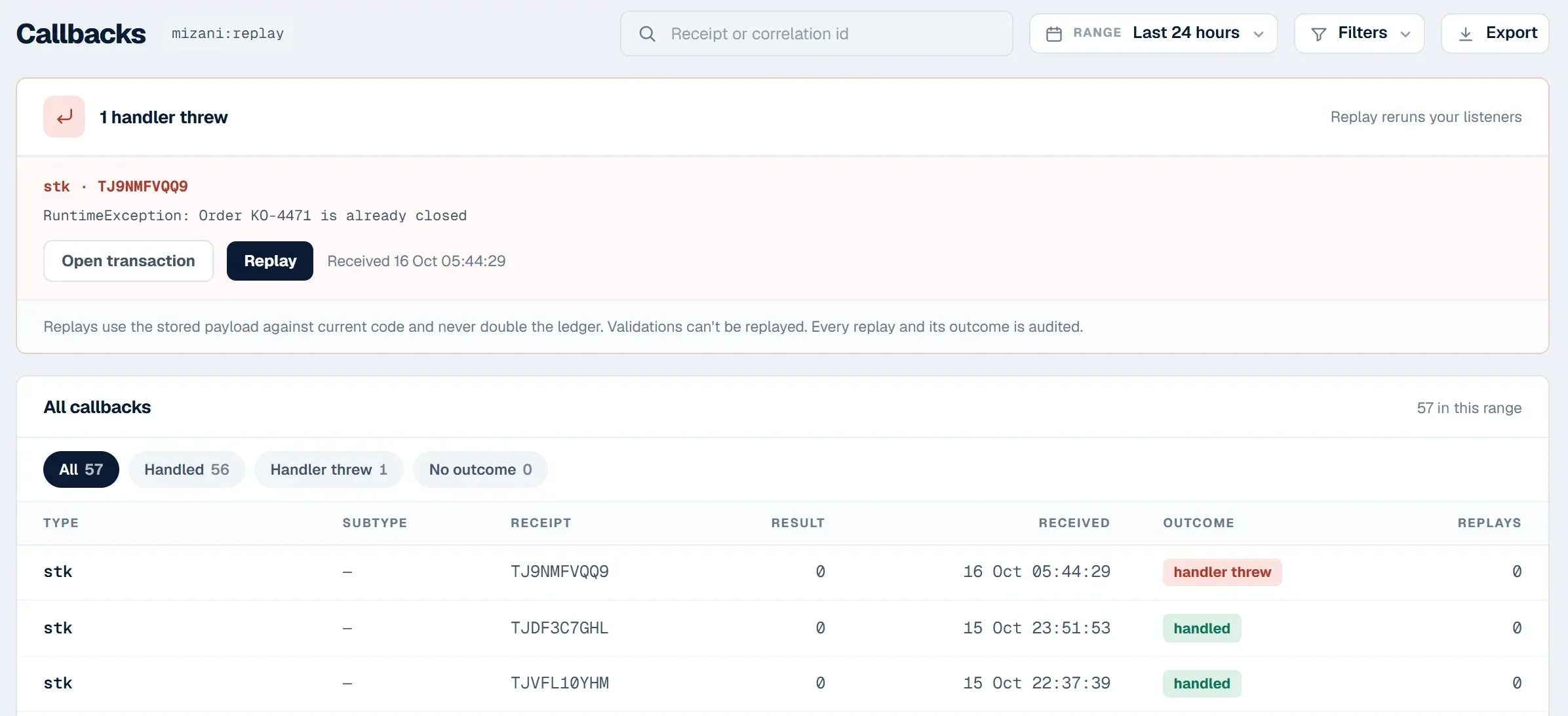Click the 57 in this range count

click(x=1469, y=408)
